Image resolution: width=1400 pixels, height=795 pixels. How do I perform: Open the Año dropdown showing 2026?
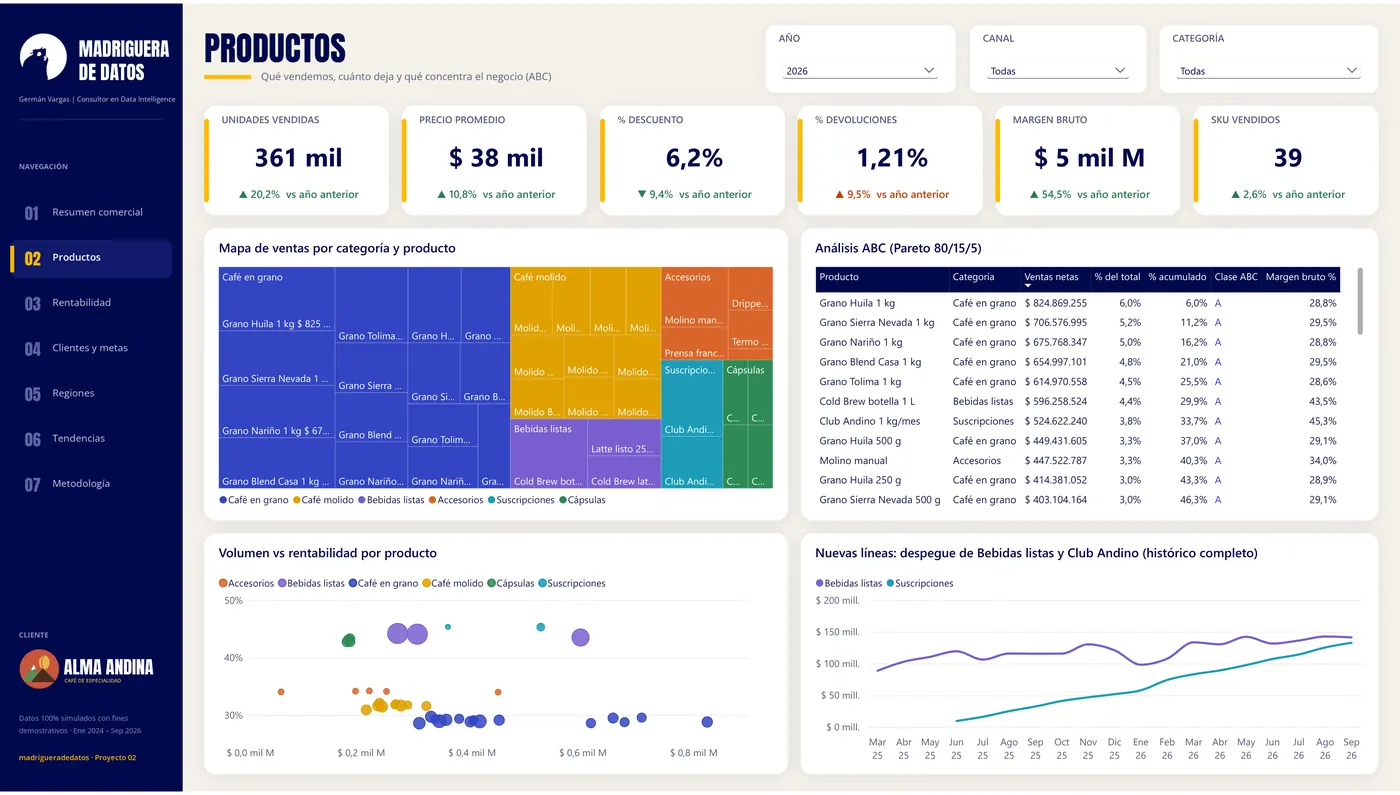point(860,71)
